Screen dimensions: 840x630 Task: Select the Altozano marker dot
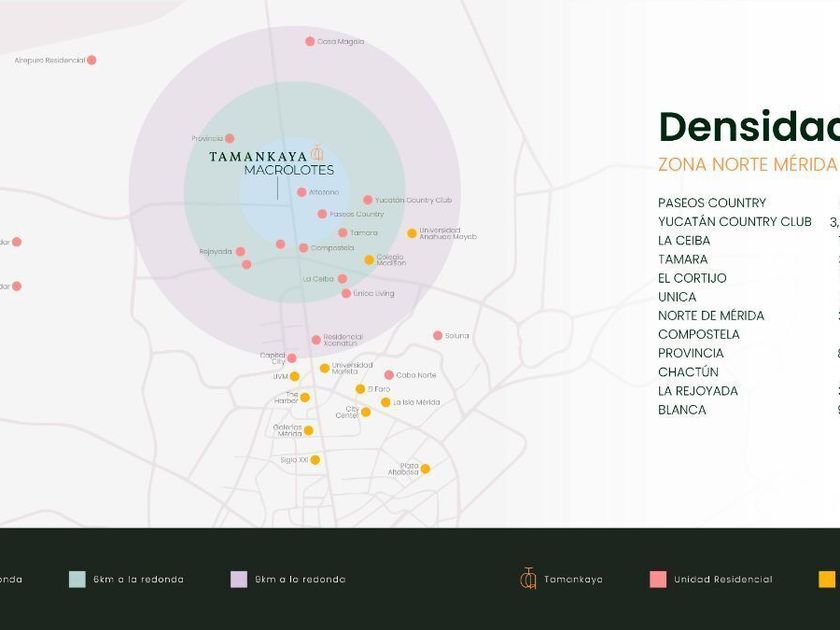click(x=302, y=192)
